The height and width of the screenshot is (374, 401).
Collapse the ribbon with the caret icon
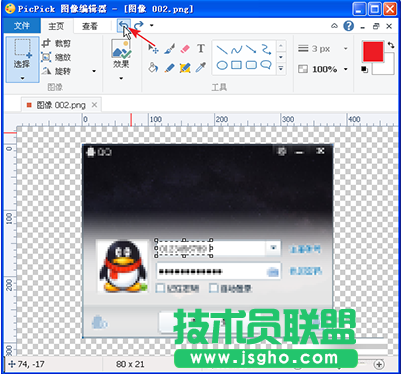(334, 26)
